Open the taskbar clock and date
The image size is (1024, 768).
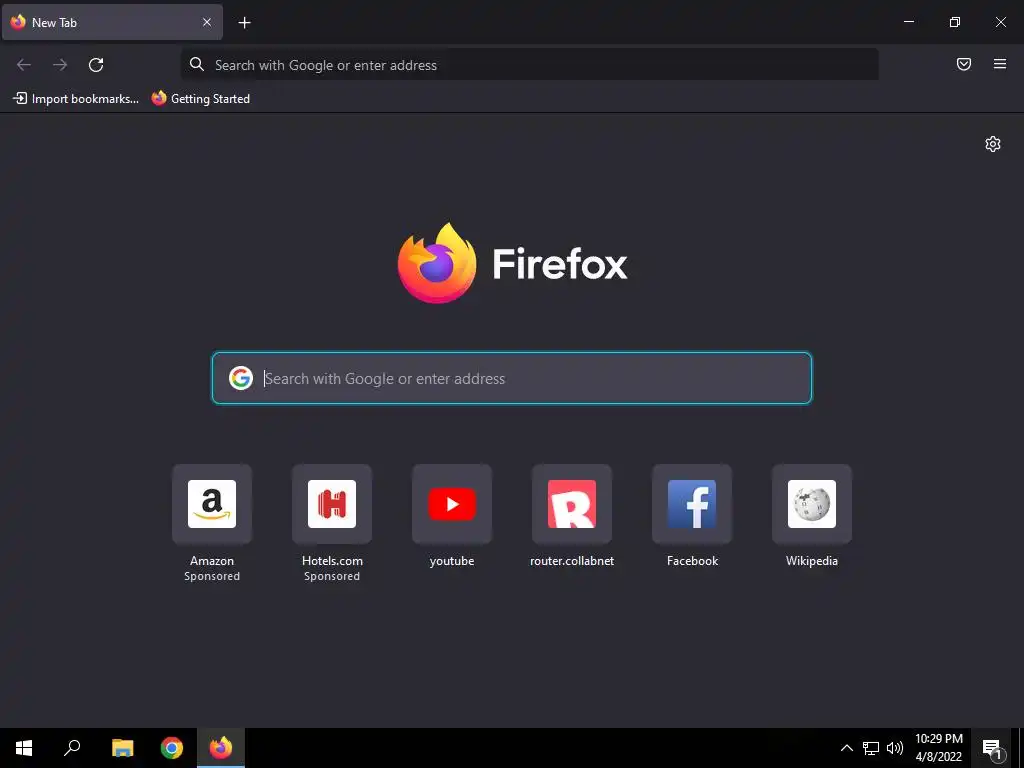click(938, 748)
